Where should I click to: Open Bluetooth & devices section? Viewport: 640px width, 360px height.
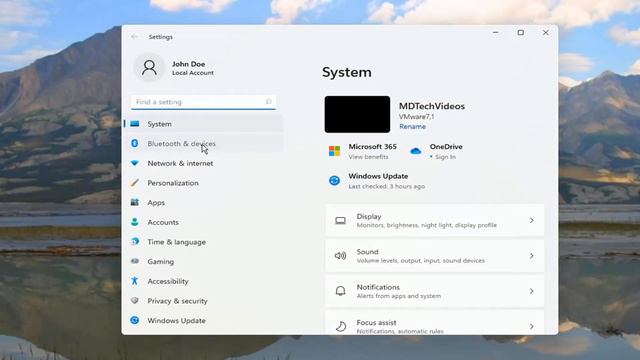(203, 143)
